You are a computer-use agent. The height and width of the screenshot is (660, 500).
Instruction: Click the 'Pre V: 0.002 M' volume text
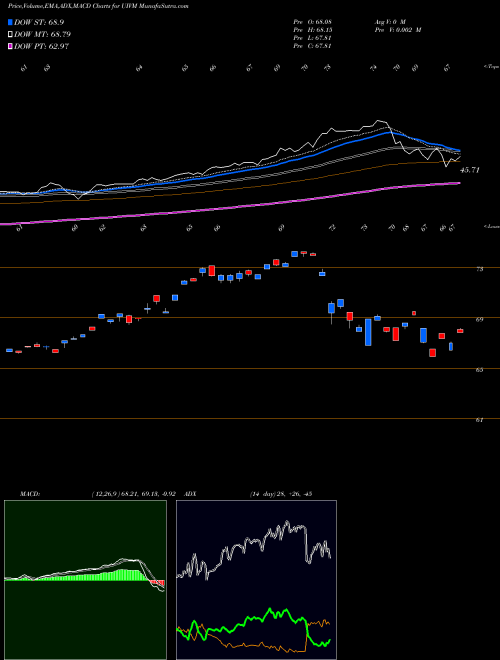[397, 30]
